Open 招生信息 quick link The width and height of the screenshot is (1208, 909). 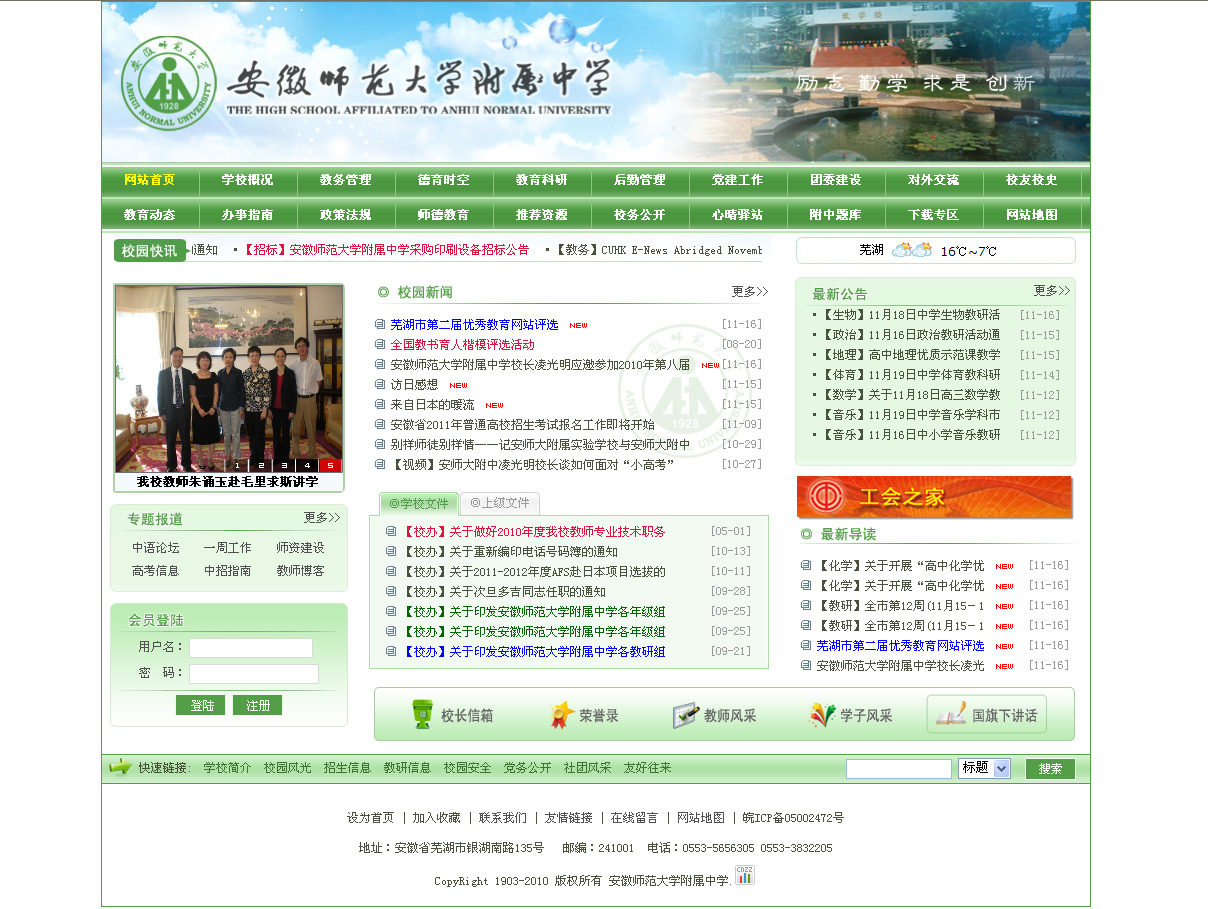tap(347, 768)
